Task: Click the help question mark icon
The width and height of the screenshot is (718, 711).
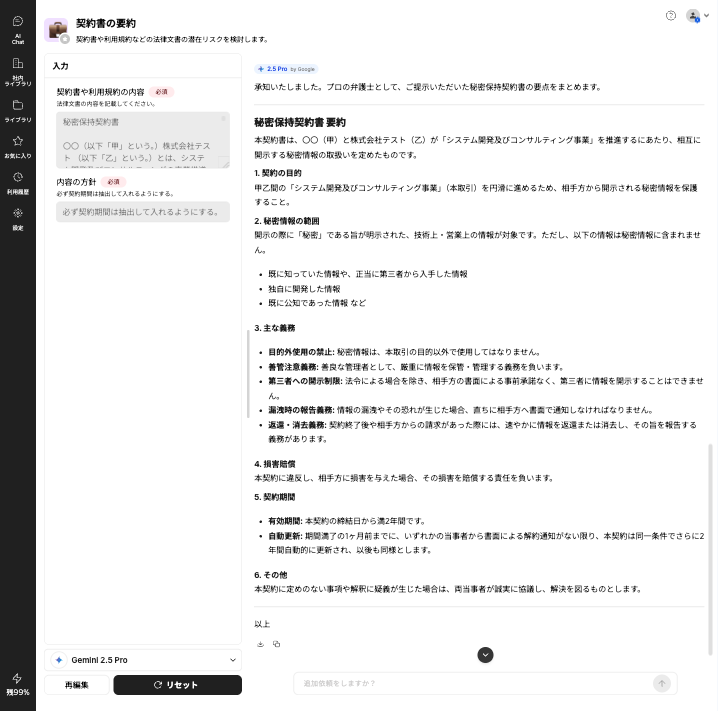Action: pyautogui.click(x=670, y=16)
